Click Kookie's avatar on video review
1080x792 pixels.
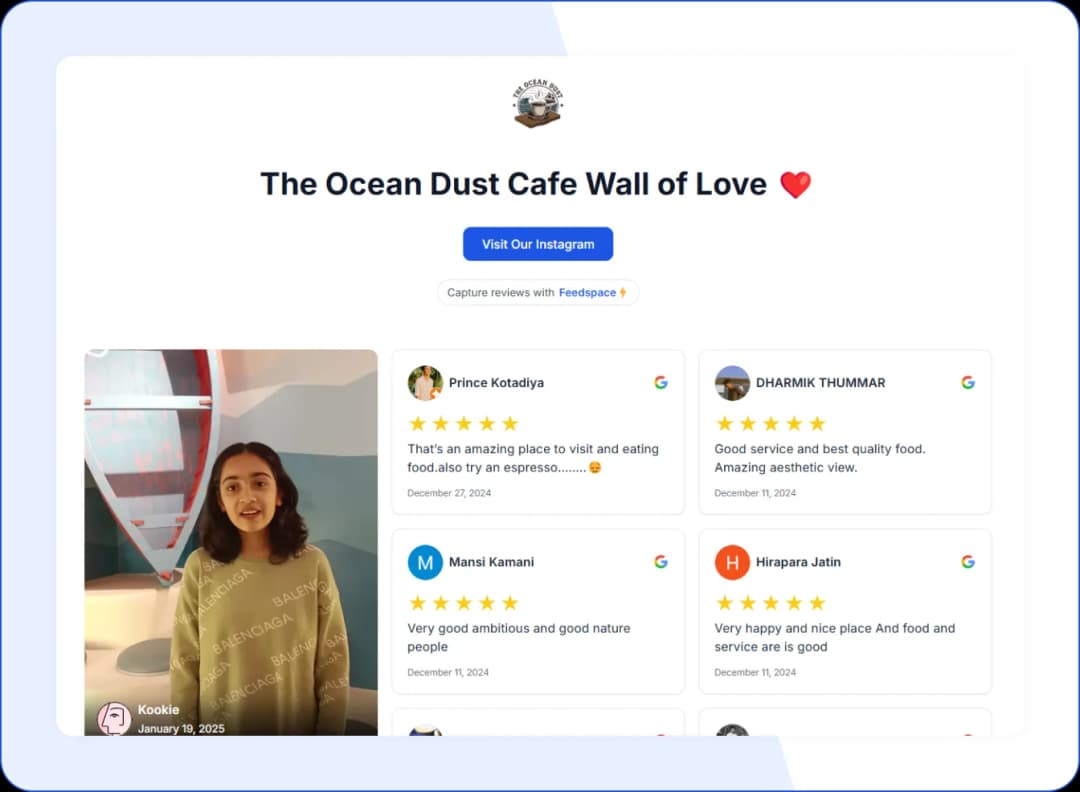(114, 718)
